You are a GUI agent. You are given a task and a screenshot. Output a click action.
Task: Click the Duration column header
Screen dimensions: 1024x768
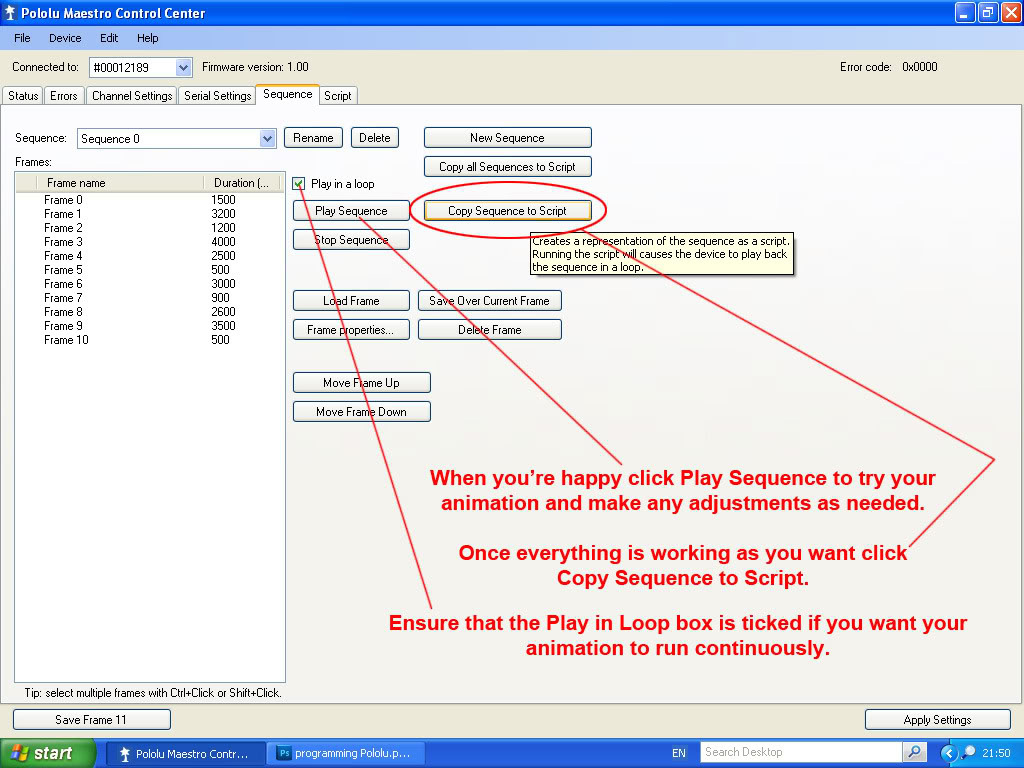pyautogui.click(x=242, y=183)
